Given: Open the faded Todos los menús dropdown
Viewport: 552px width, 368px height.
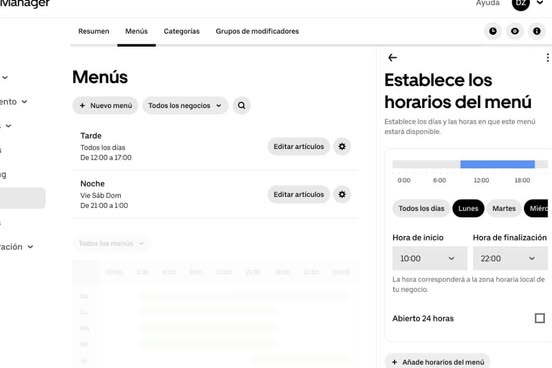Looking at the screenshot, I should [x=111, y=243].
